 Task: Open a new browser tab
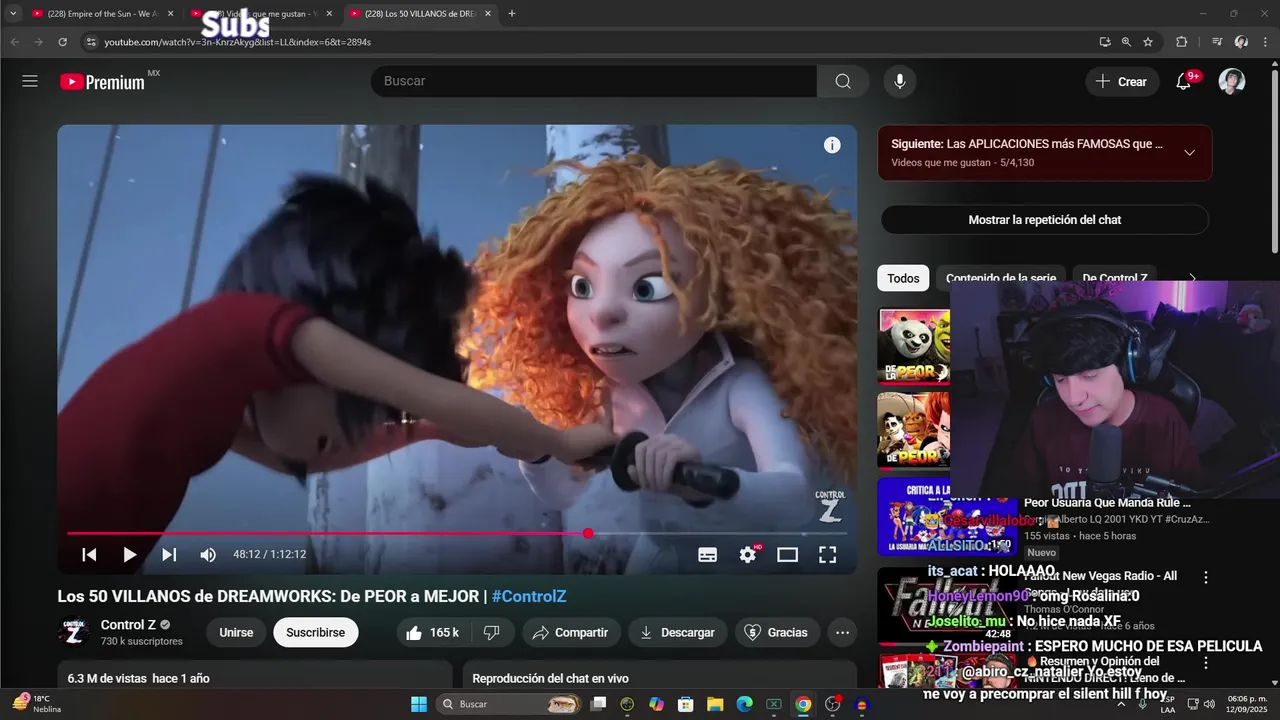coord(511,13)
